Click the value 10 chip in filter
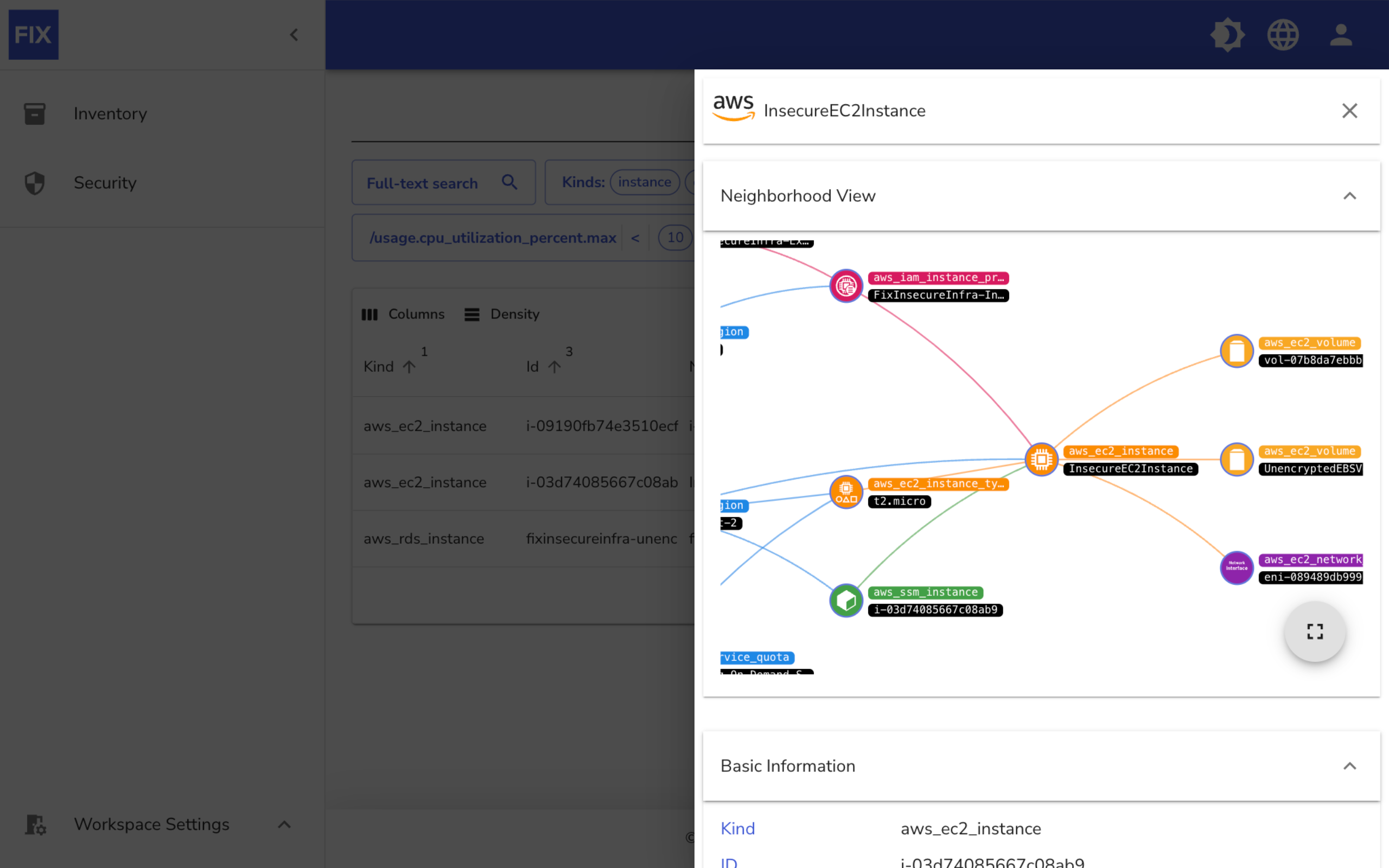The width and height of the screenshot is (1389, 868). coord(675,238)
